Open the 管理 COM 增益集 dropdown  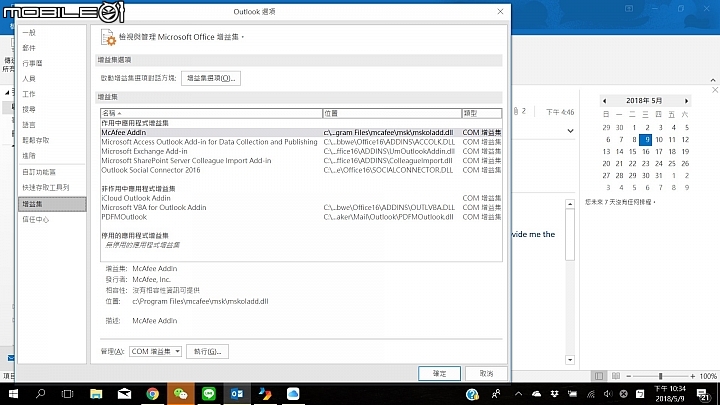click(155, 352)
